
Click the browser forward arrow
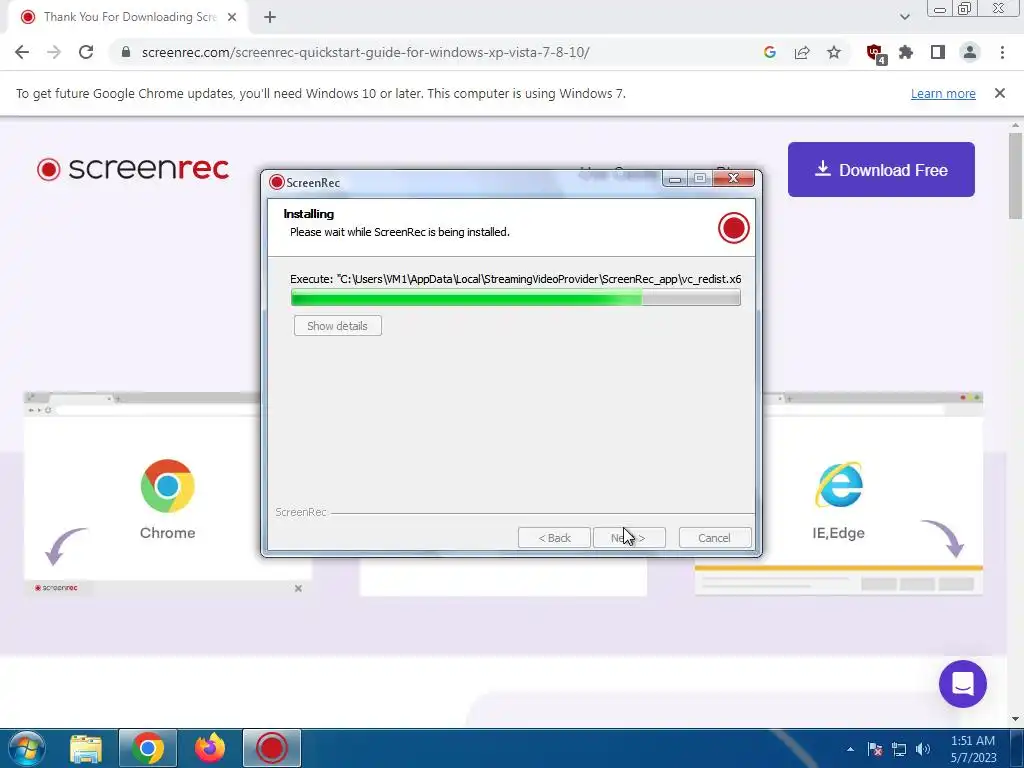point(54,52)
